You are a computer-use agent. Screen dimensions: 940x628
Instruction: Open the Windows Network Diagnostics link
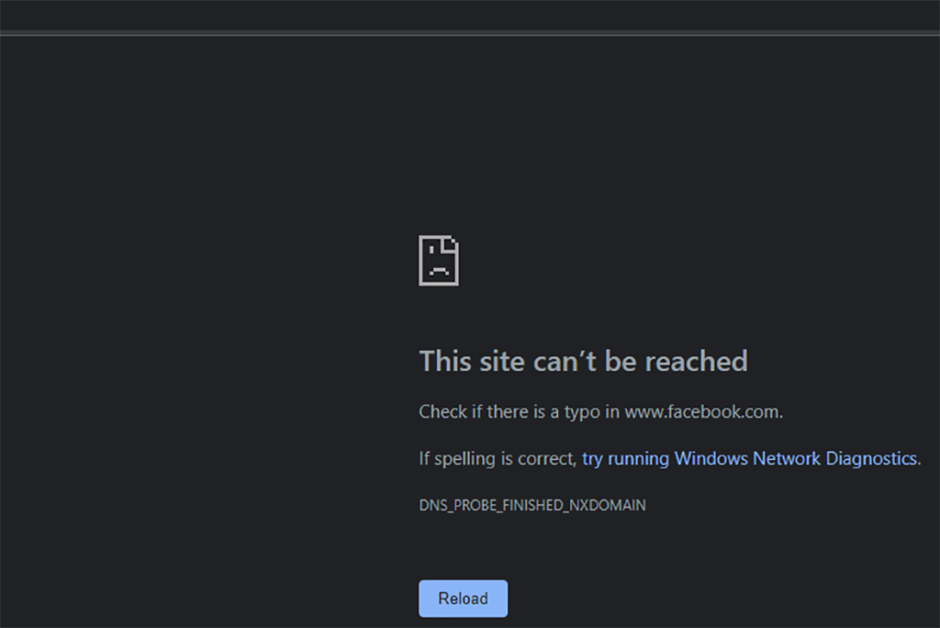[749, 459]
